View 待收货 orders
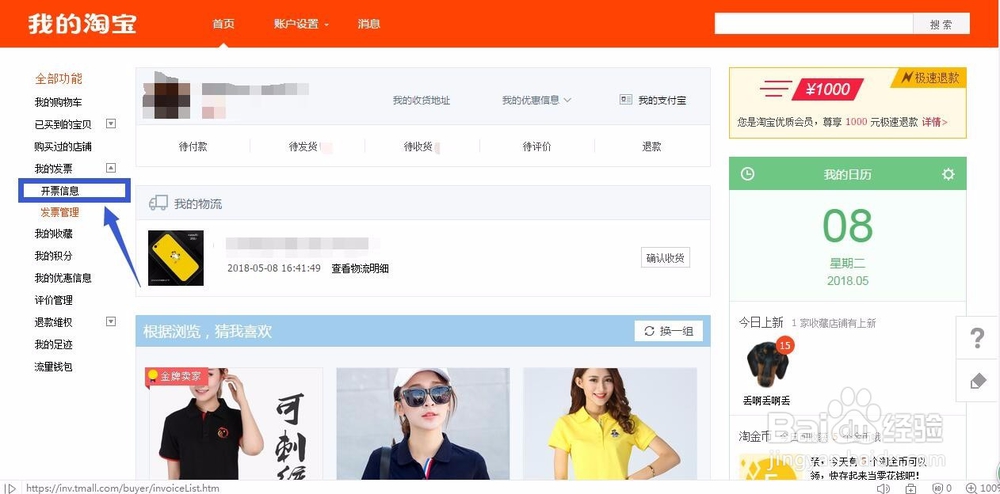1000x494 pixels. coord(418,147)
